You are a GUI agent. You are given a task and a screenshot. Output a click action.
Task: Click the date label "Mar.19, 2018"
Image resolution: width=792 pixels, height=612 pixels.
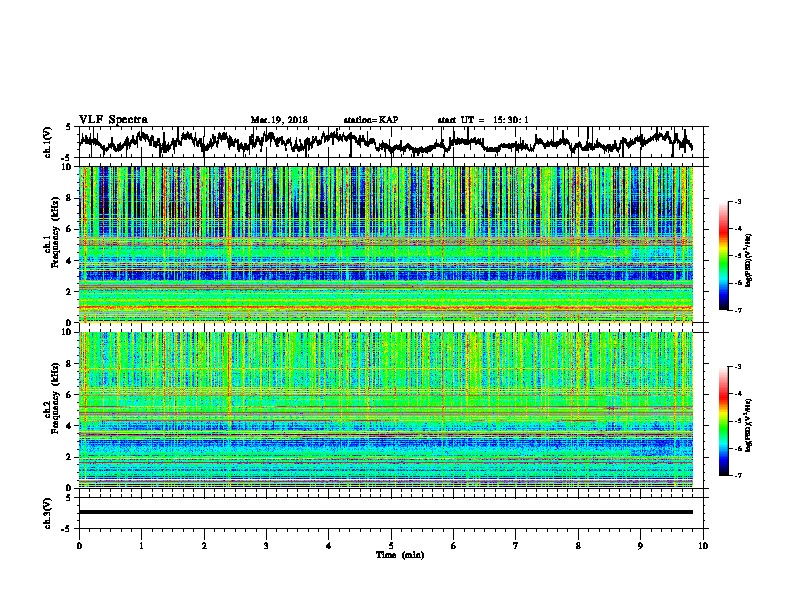(279, 120)
